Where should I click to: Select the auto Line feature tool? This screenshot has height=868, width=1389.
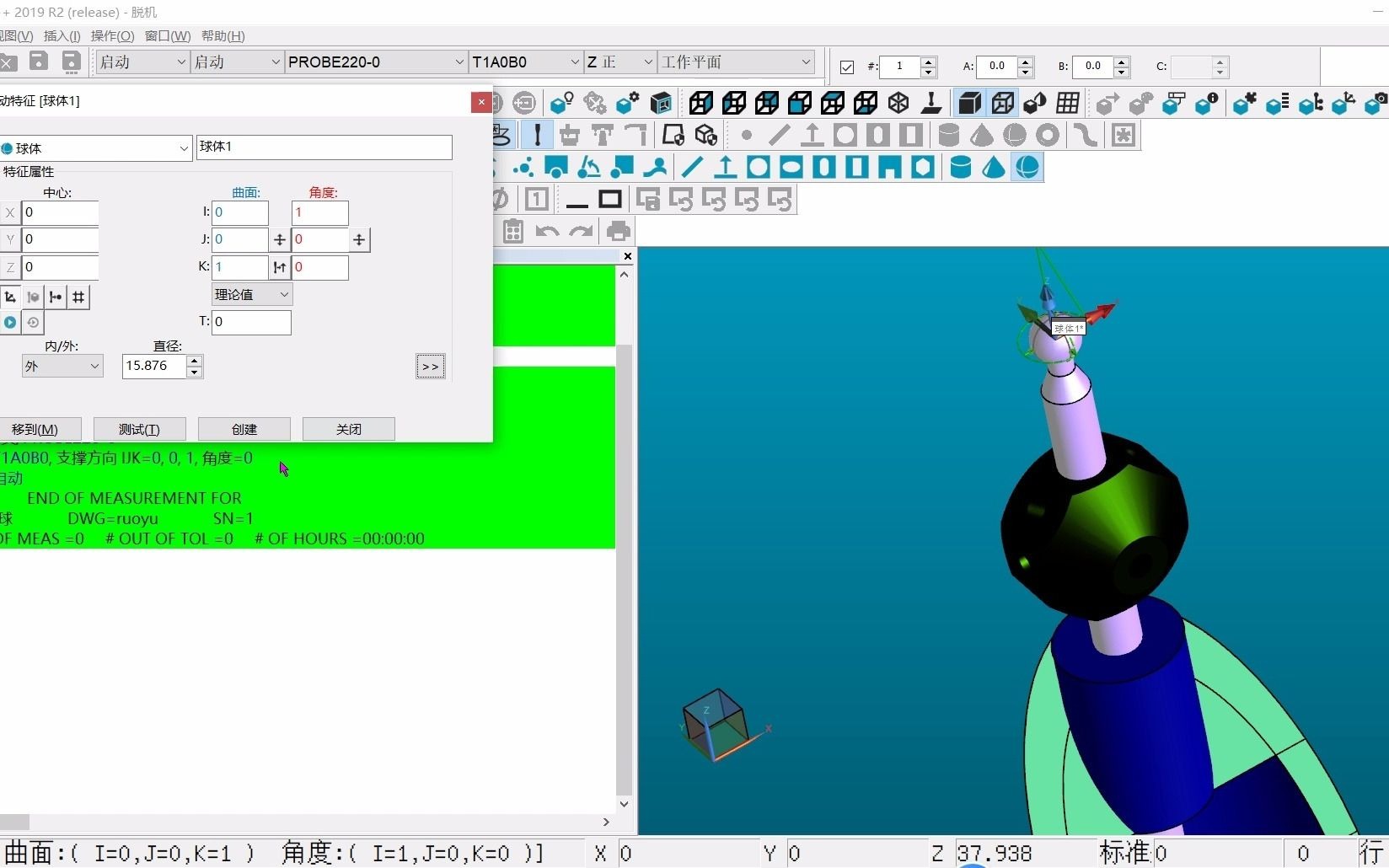691,167
